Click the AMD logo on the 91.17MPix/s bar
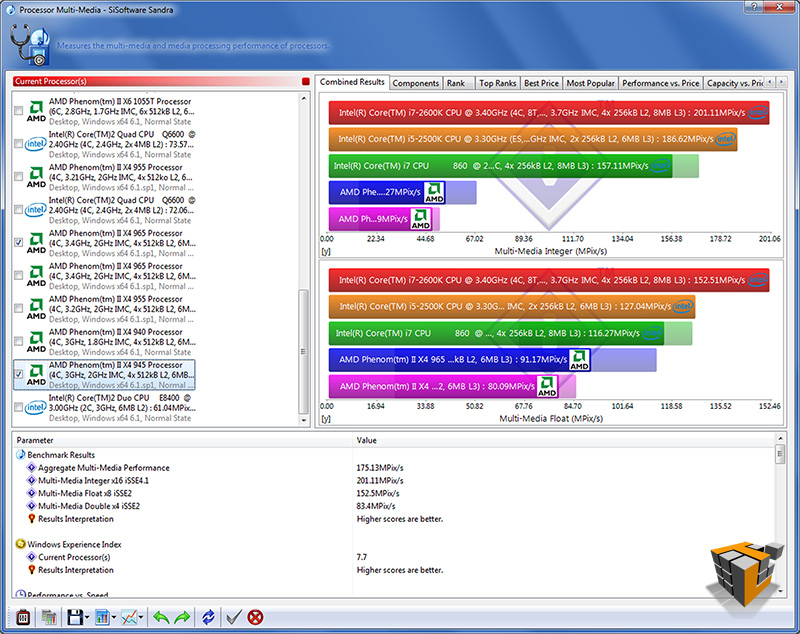This screenshot has height=634, width=800. coord(579,360)
